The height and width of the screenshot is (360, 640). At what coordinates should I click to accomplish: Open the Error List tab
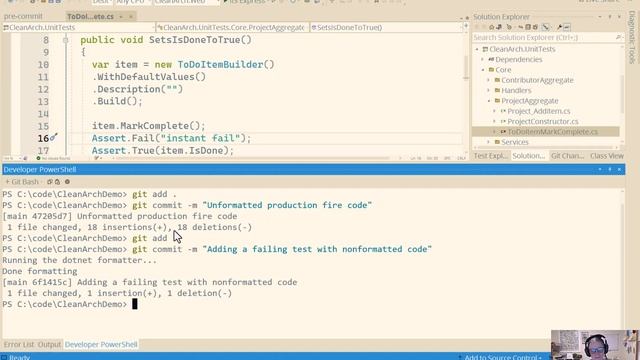19,344
